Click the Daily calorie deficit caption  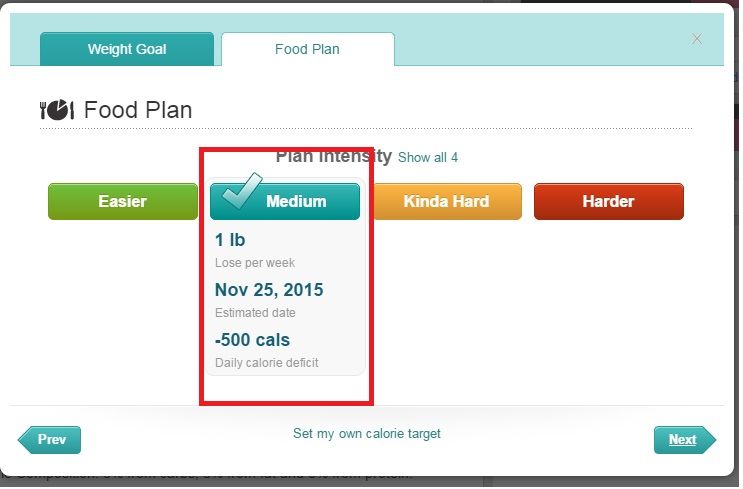267,363
